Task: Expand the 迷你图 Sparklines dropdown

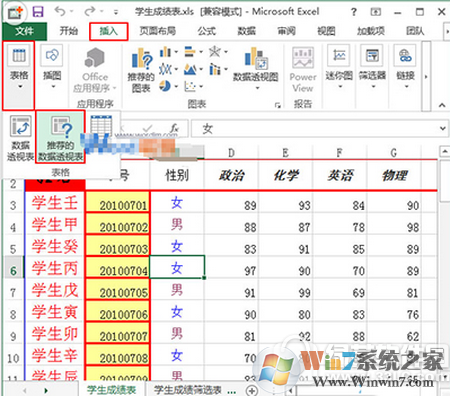Action: pos(339,67)
